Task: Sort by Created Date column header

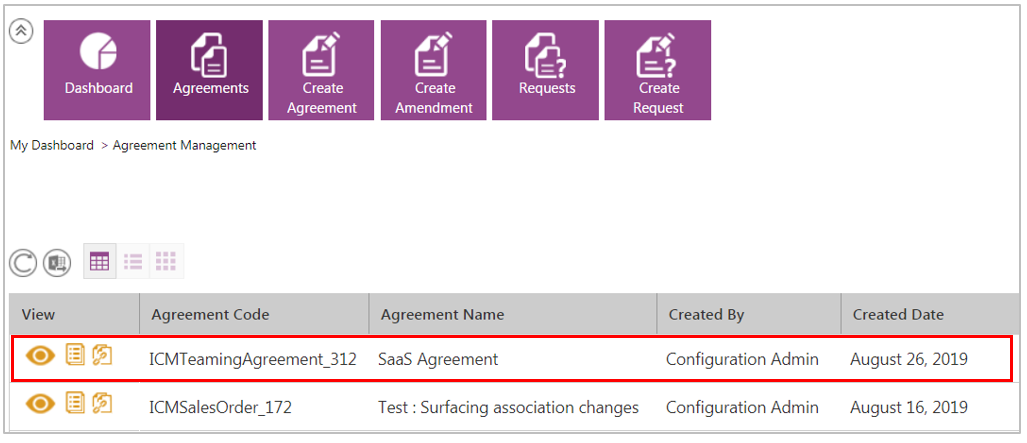Action: 898,314
